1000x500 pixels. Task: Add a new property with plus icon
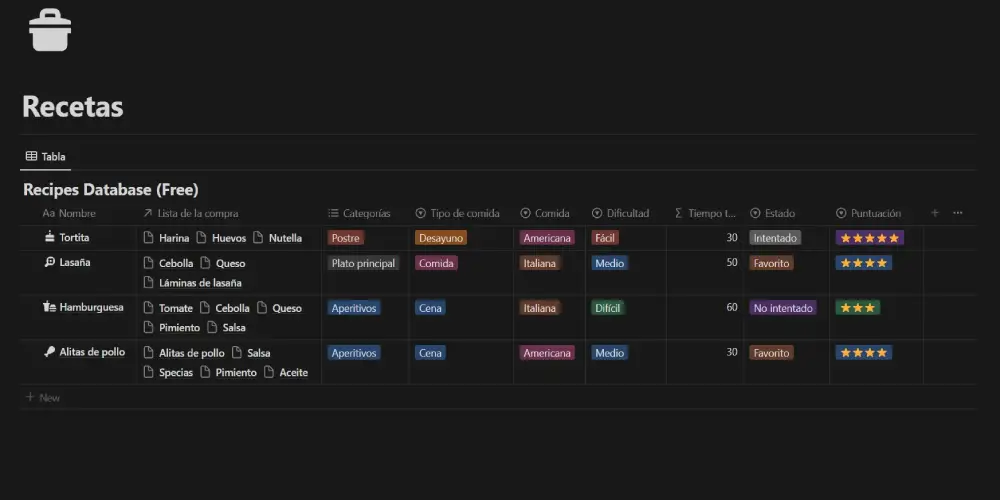[x=935, y=213]
